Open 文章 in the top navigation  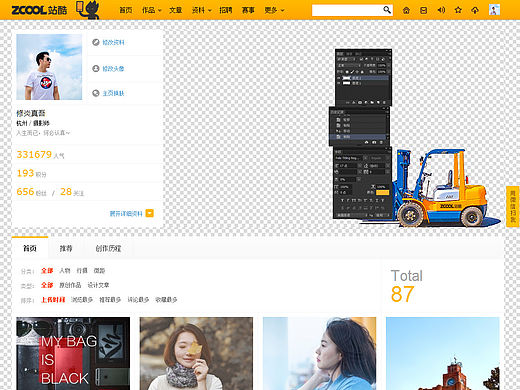176,10
